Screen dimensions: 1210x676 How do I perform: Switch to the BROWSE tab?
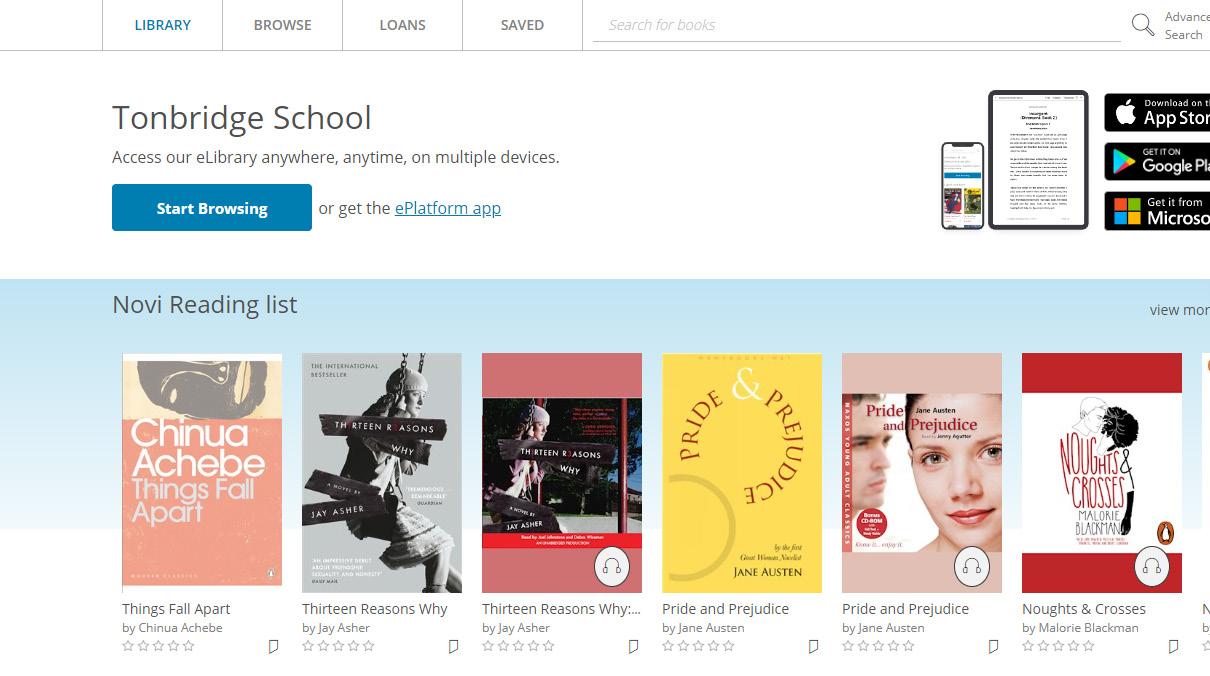282,25
